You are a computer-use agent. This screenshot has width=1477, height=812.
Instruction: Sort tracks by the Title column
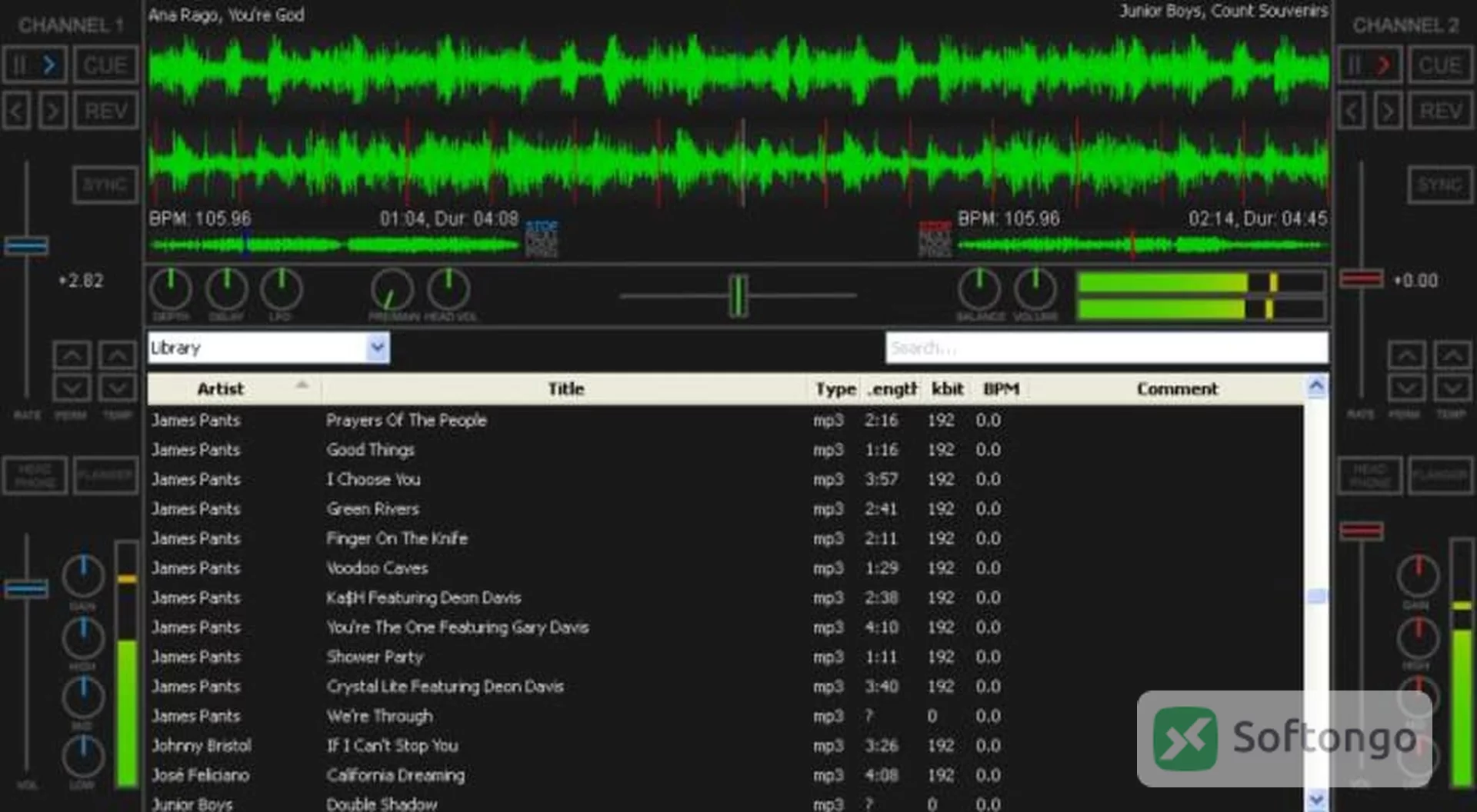[565, 389]
